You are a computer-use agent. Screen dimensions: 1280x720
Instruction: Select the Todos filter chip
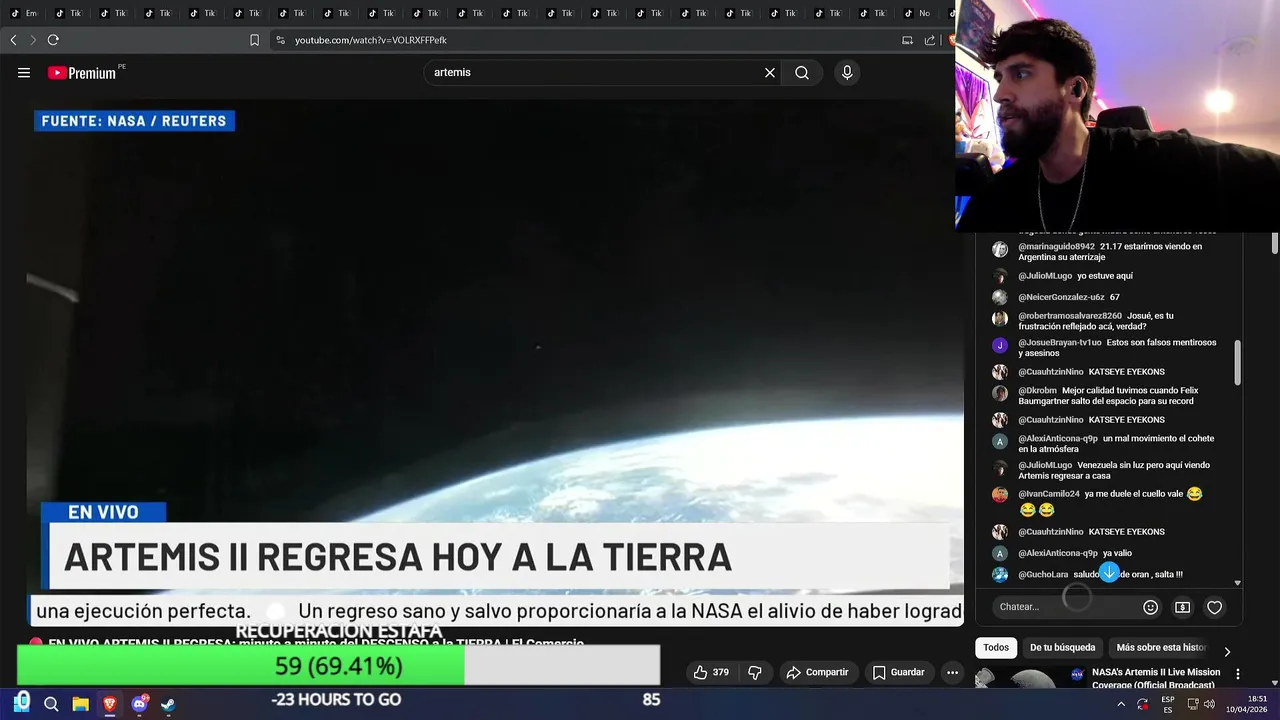(x=996, y=647)
